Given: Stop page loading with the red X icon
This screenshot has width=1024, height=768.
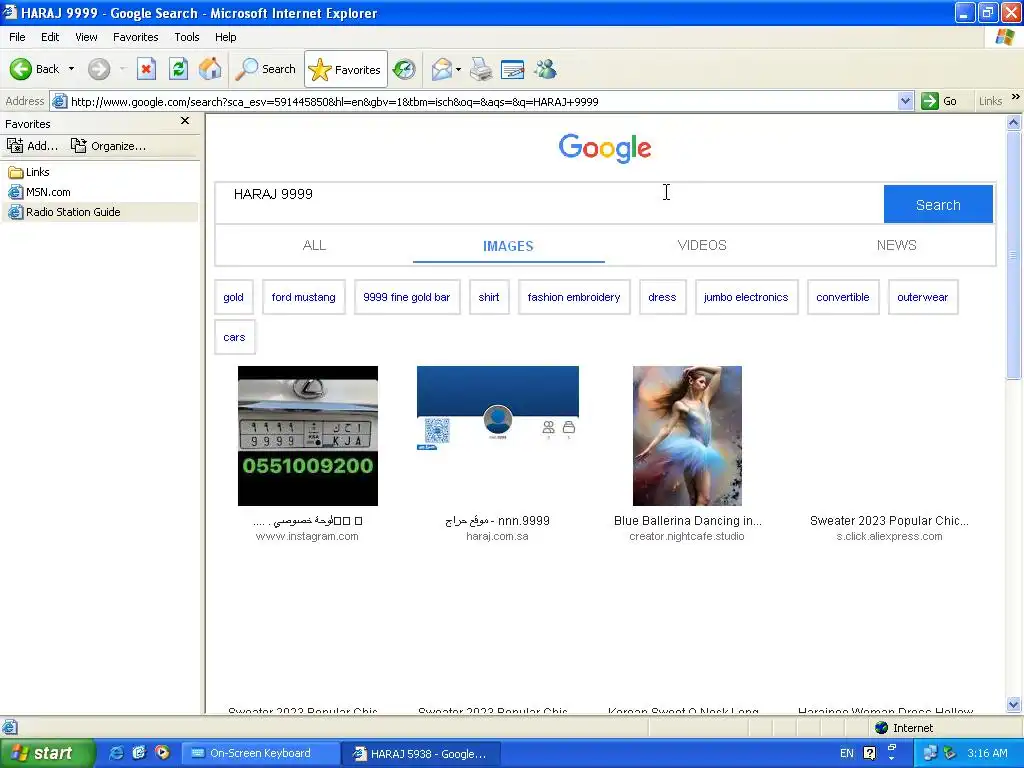Looking at the screenshot, I should click(x=146, y=69).
